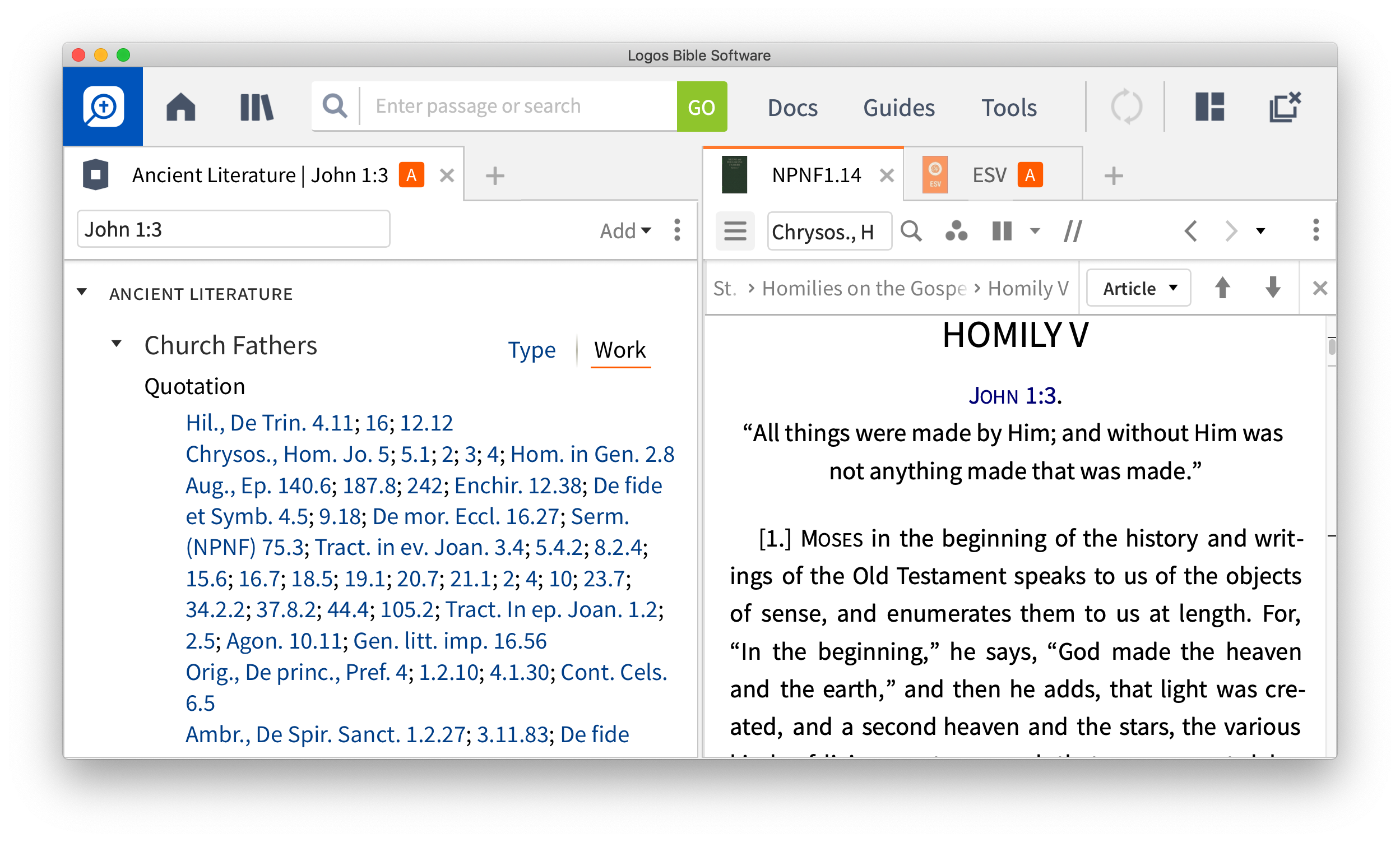Switch grouping to Type
This screenshot has width=1400, height=842.
coord(531,349)
